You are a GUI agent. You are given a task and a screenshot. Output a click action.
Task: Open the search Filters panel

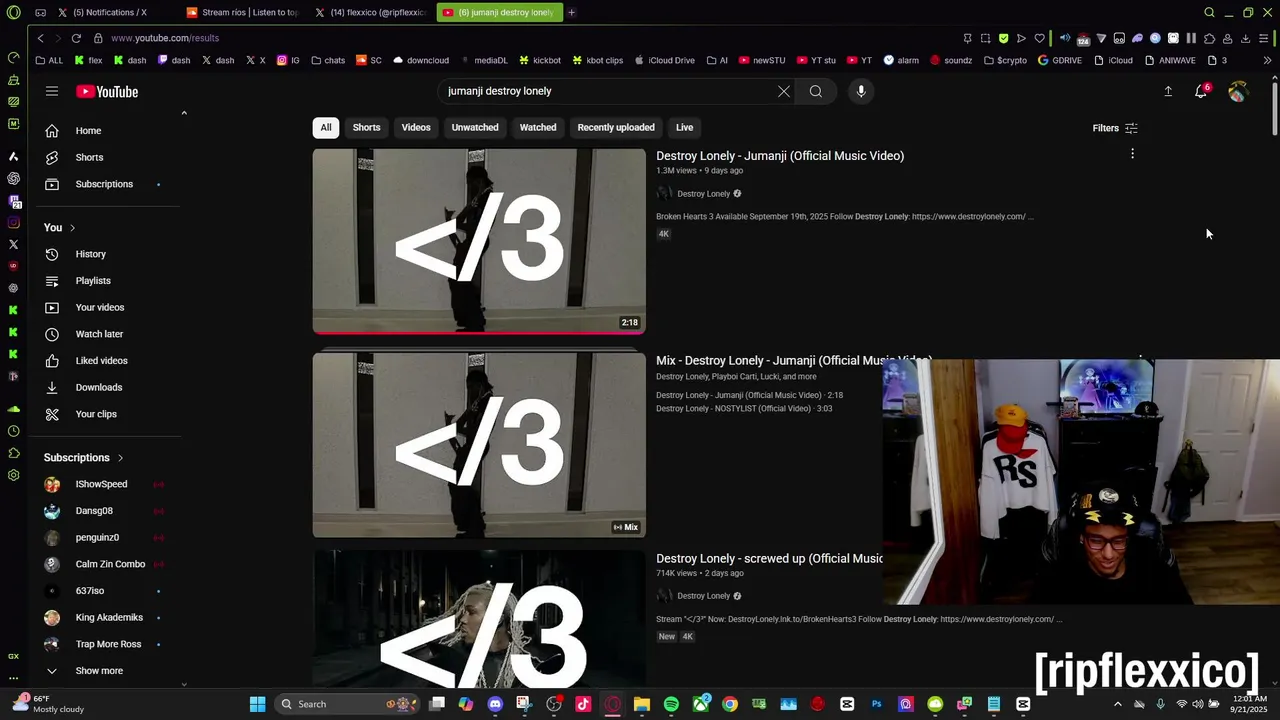1115,128
